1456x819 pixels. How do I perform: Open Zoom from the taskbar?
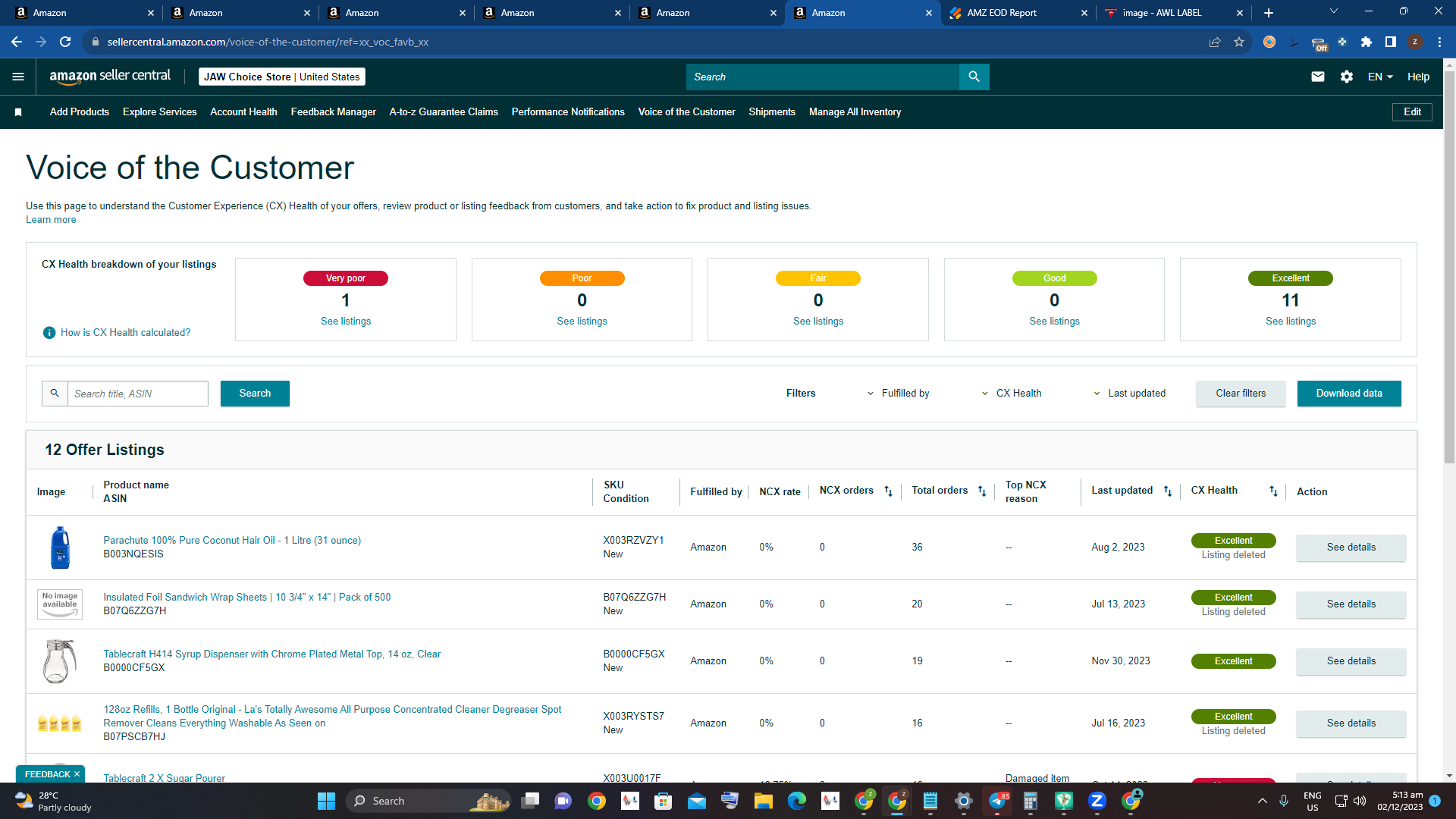pos(1097,801)
